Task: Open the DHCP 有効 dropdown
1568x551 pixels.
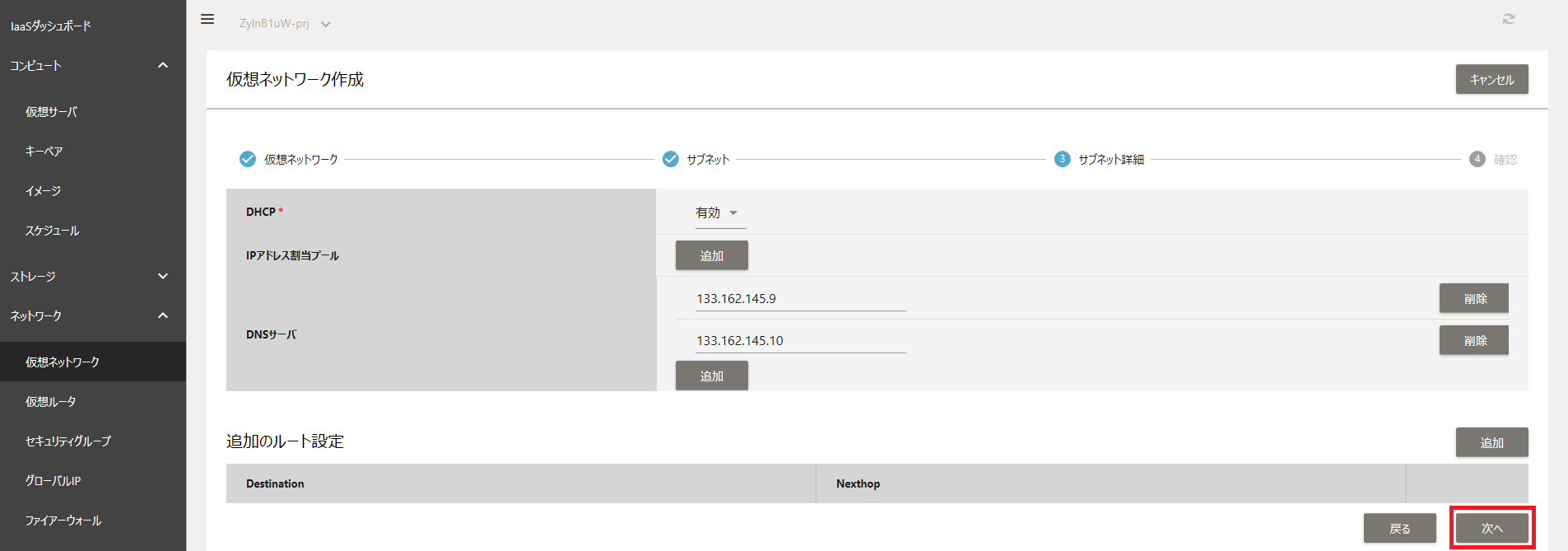Action: [720, 212]
